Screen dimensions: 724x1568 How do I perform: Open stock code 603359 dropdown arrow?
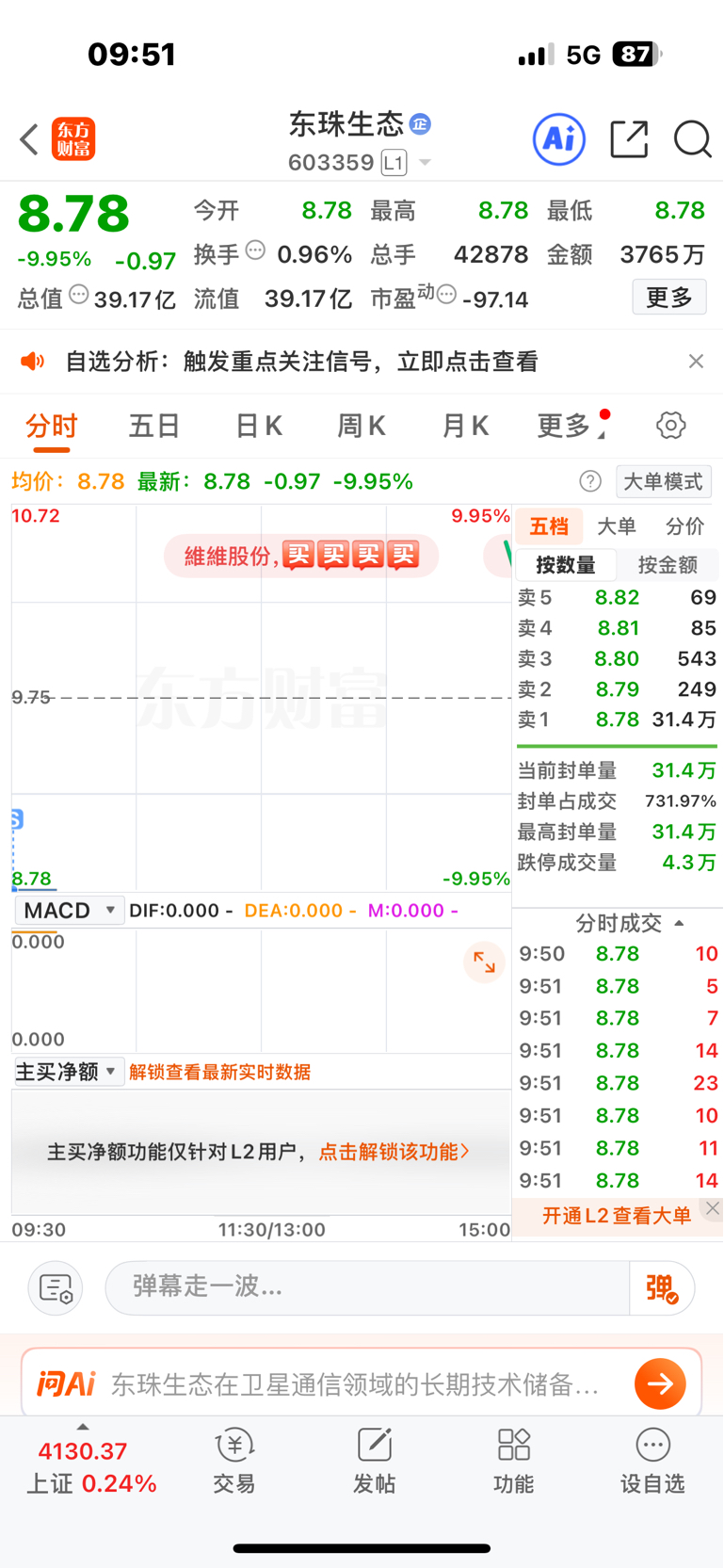coord(425,163)
